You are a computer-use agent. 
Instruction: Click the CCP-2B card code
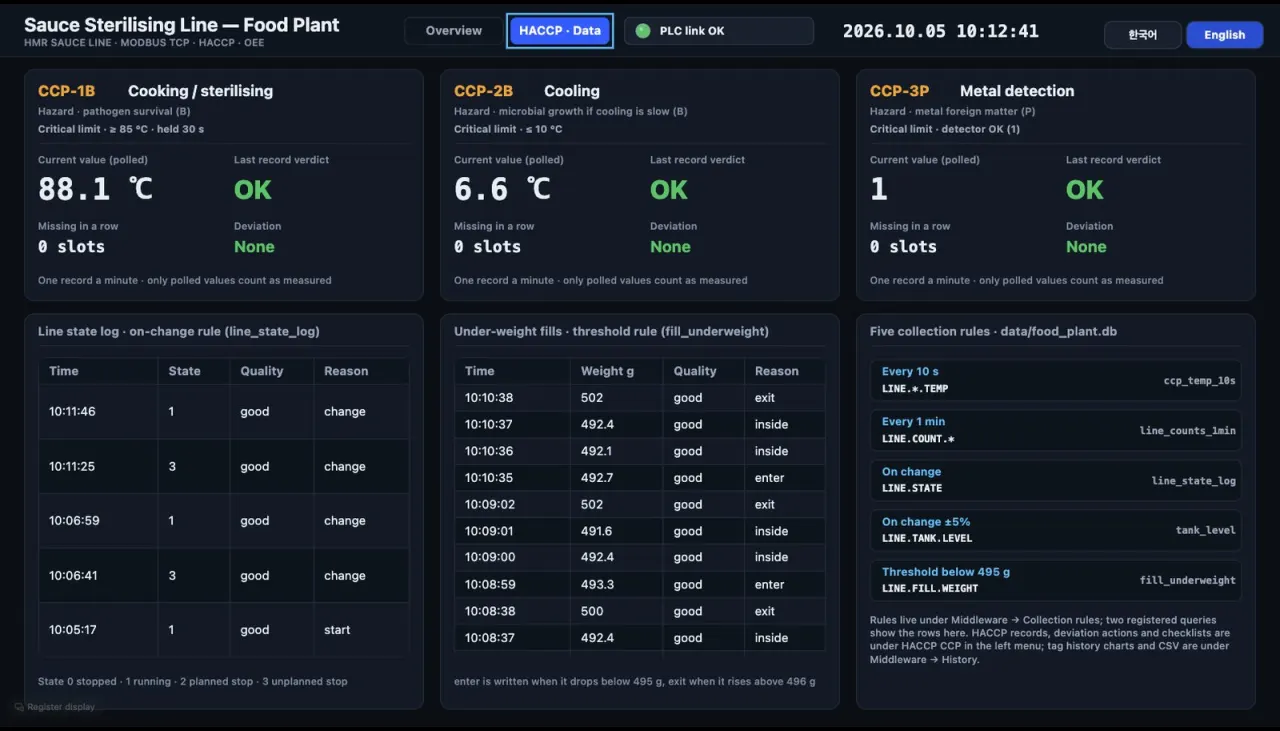click(483, 91)
